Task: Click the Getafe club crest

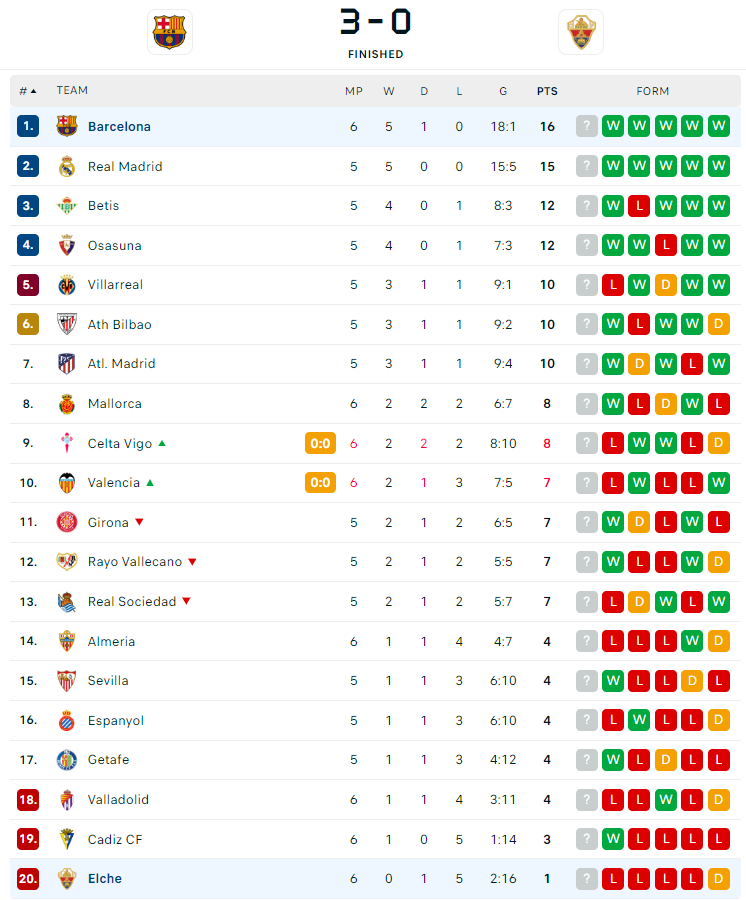Action: pos(67,760)
